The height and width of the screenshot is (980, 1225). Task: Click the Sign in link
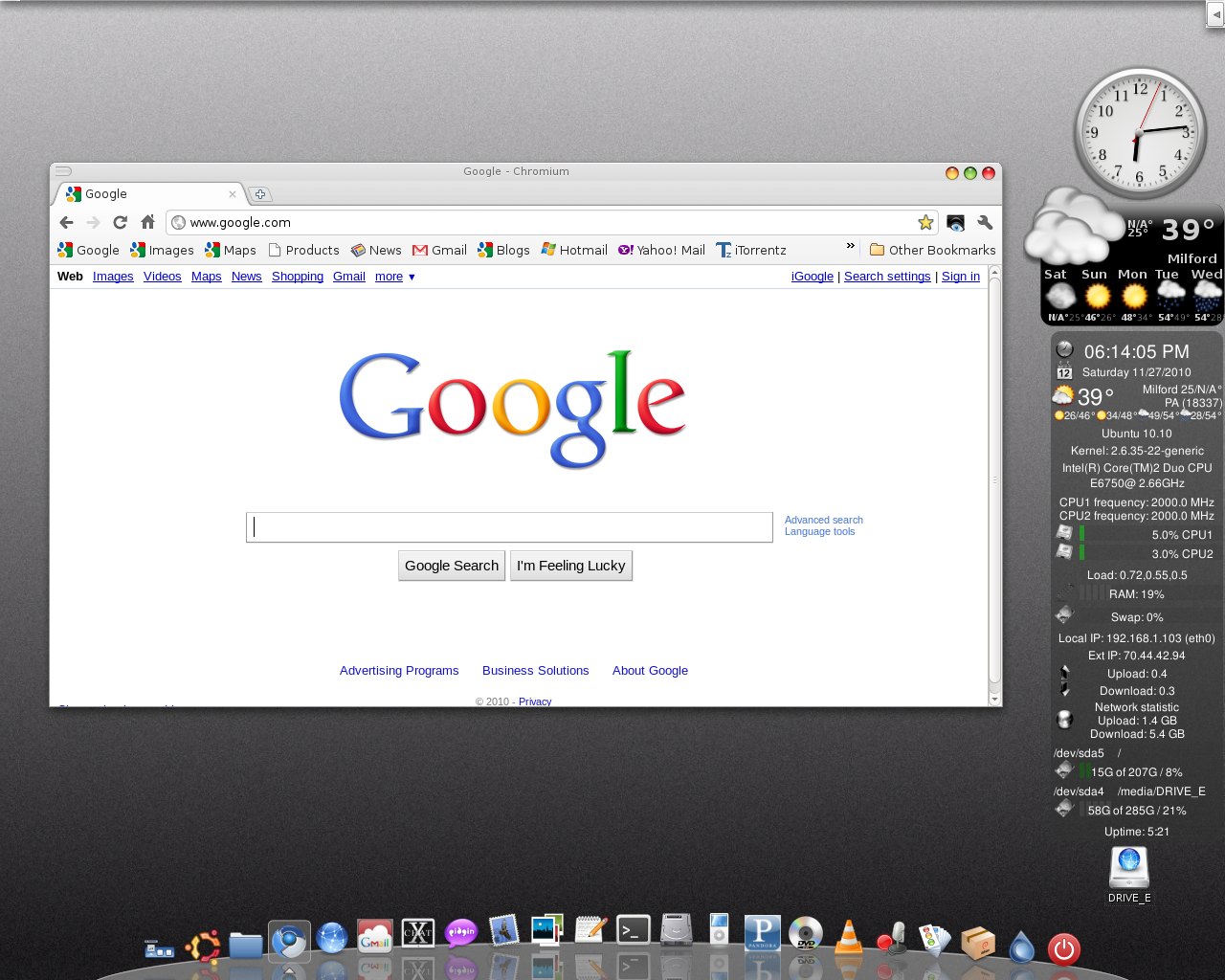961,277
